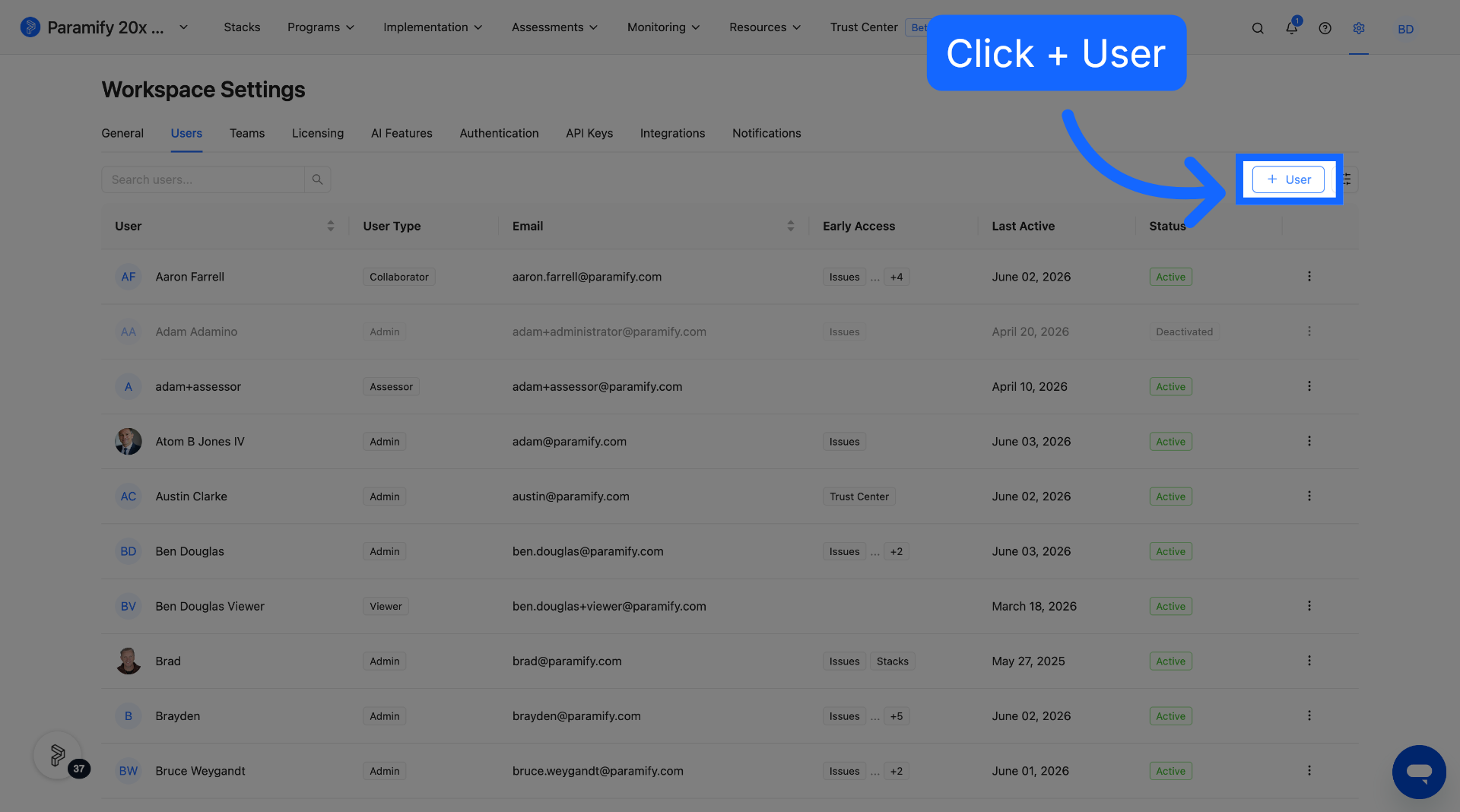Open the settings gear icon

[x=1359, y=28]
